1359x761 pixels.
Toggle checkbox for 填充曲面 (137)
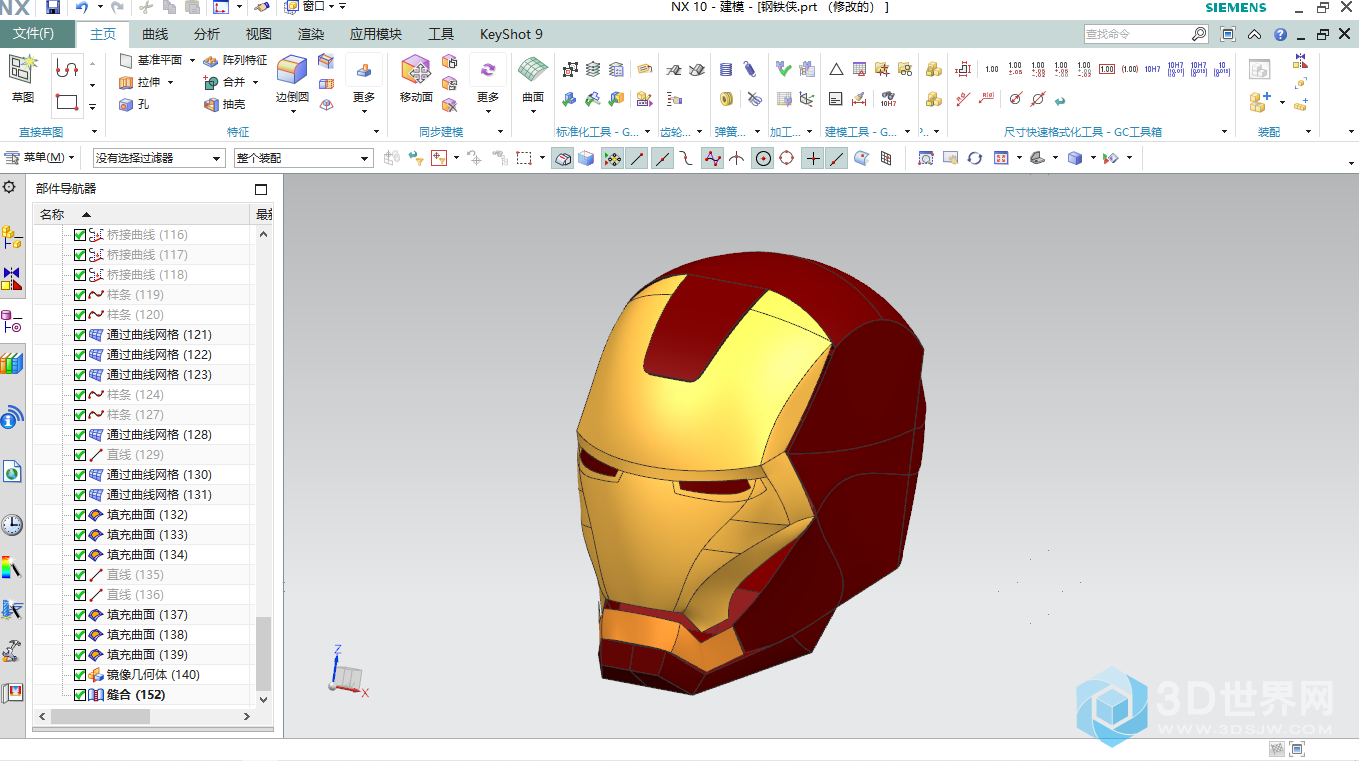click(x=80, y=615)
